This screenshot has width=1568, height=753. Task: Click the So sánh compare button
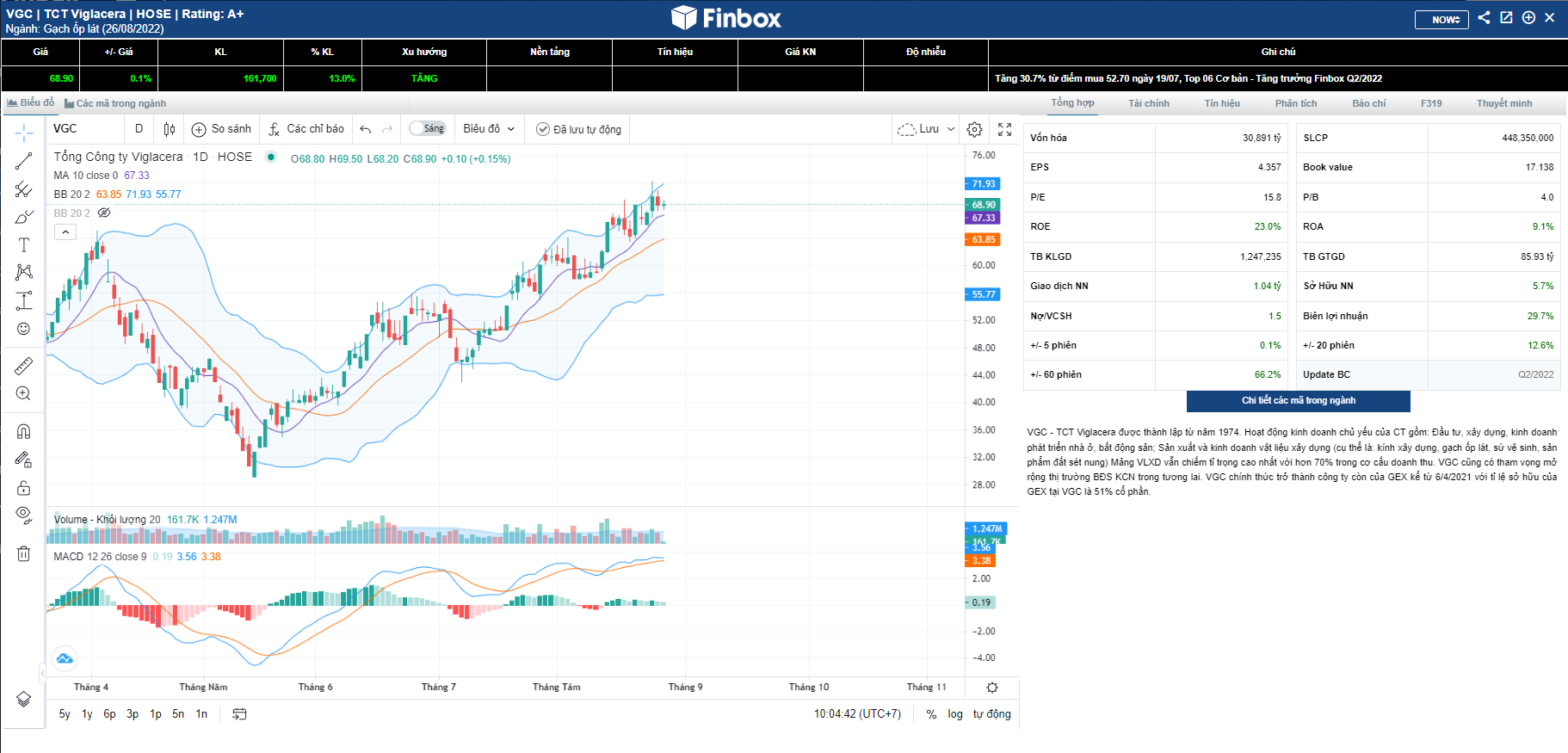click(222, 129)
